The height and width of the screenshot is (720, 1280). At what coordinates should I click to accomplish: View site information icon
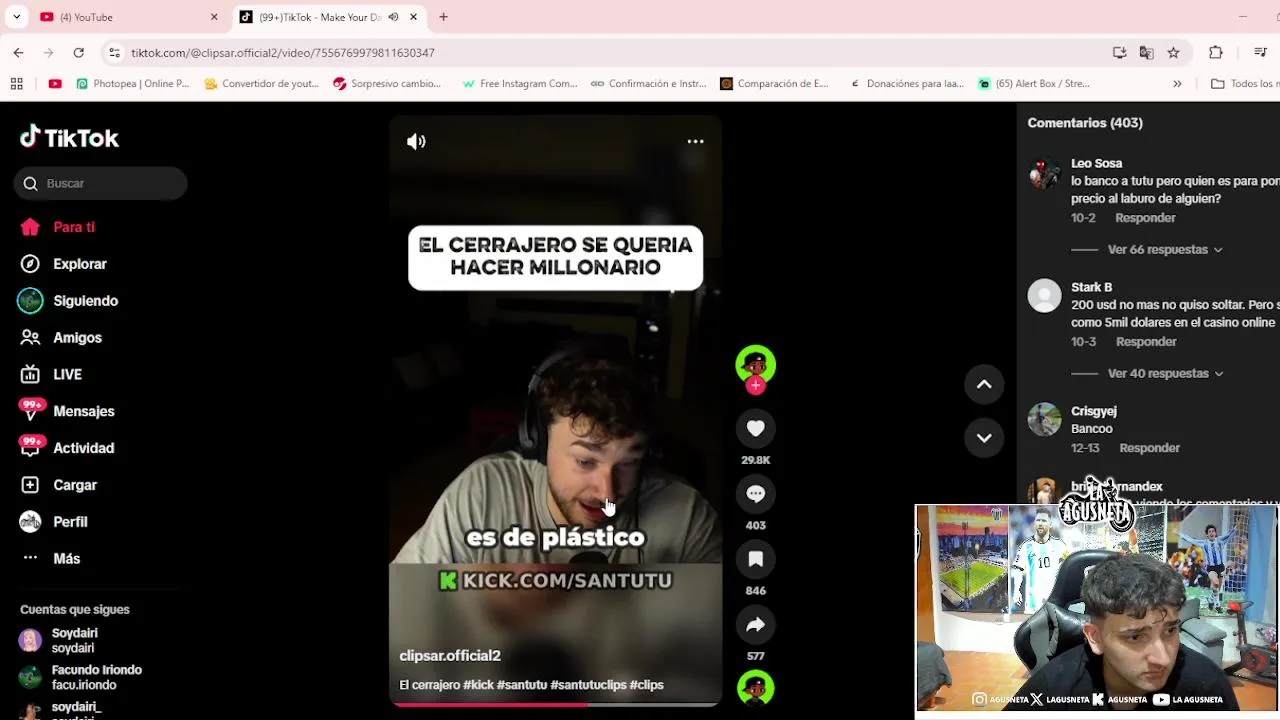[114, 52]
